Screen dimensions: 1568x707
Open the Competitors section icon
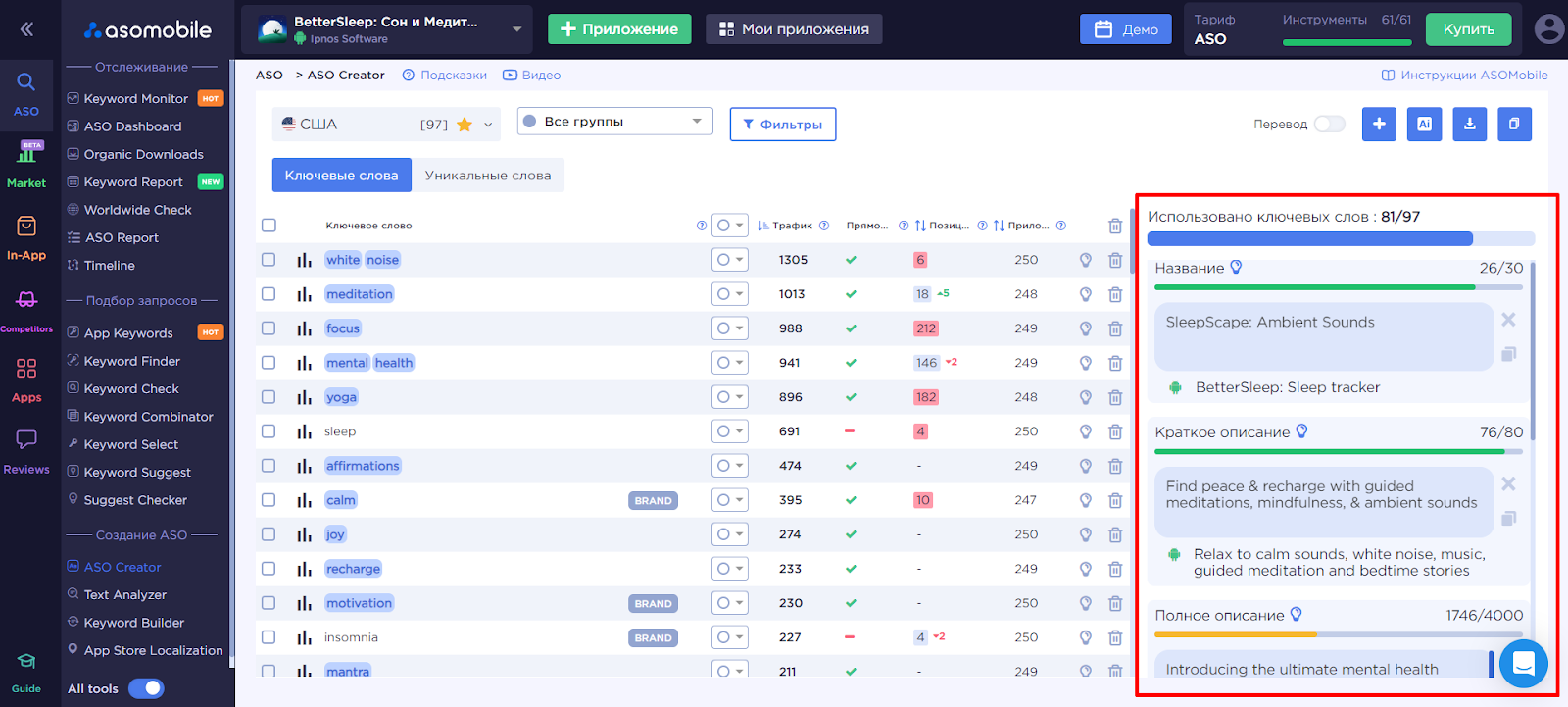tap(26, 309)
